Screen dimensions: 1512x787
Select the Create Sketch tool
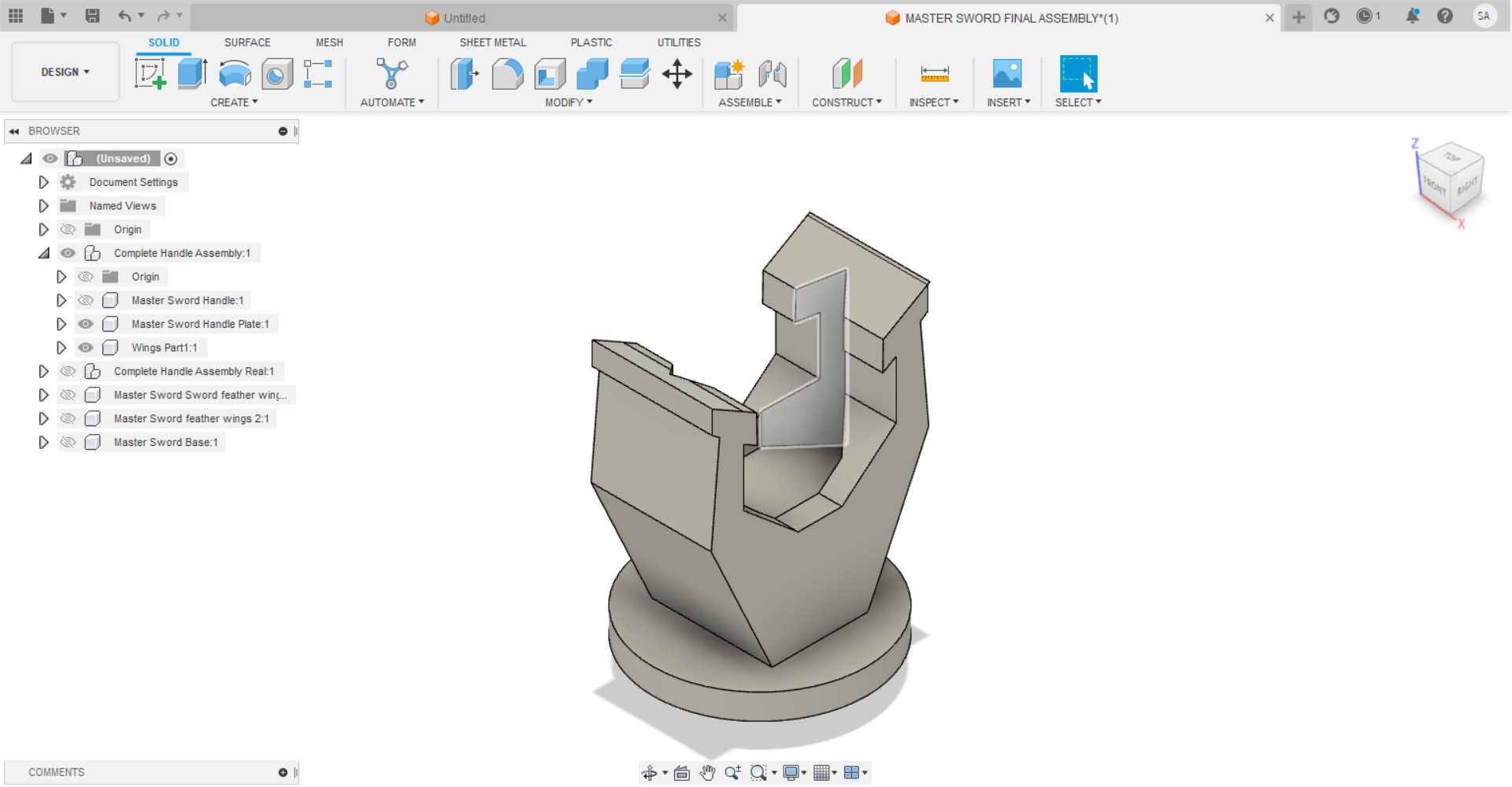coord(150,74)
